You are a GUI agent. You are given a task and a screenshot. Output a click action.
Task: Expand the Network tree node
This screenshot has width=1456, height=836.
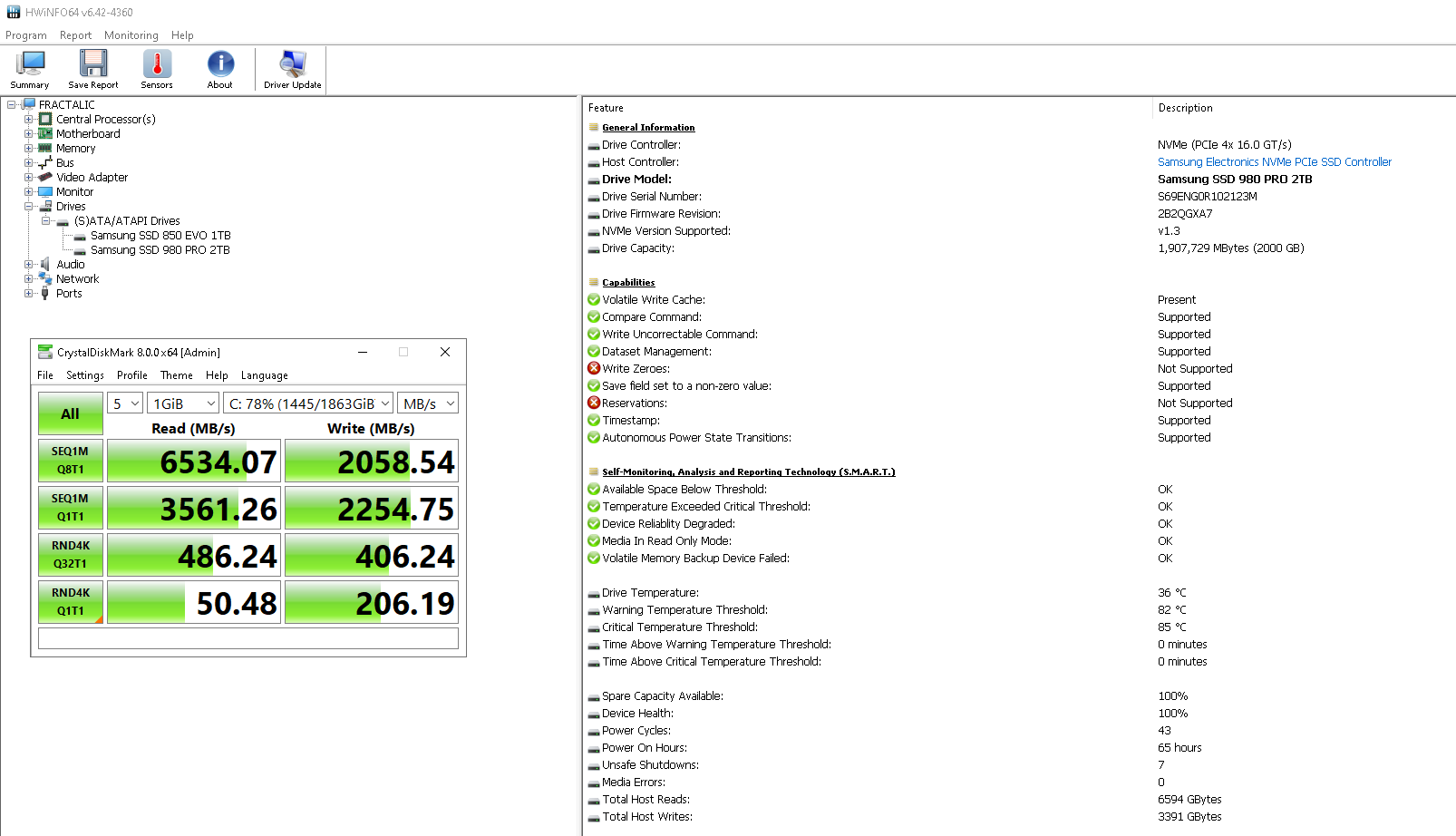click(28, 278)
